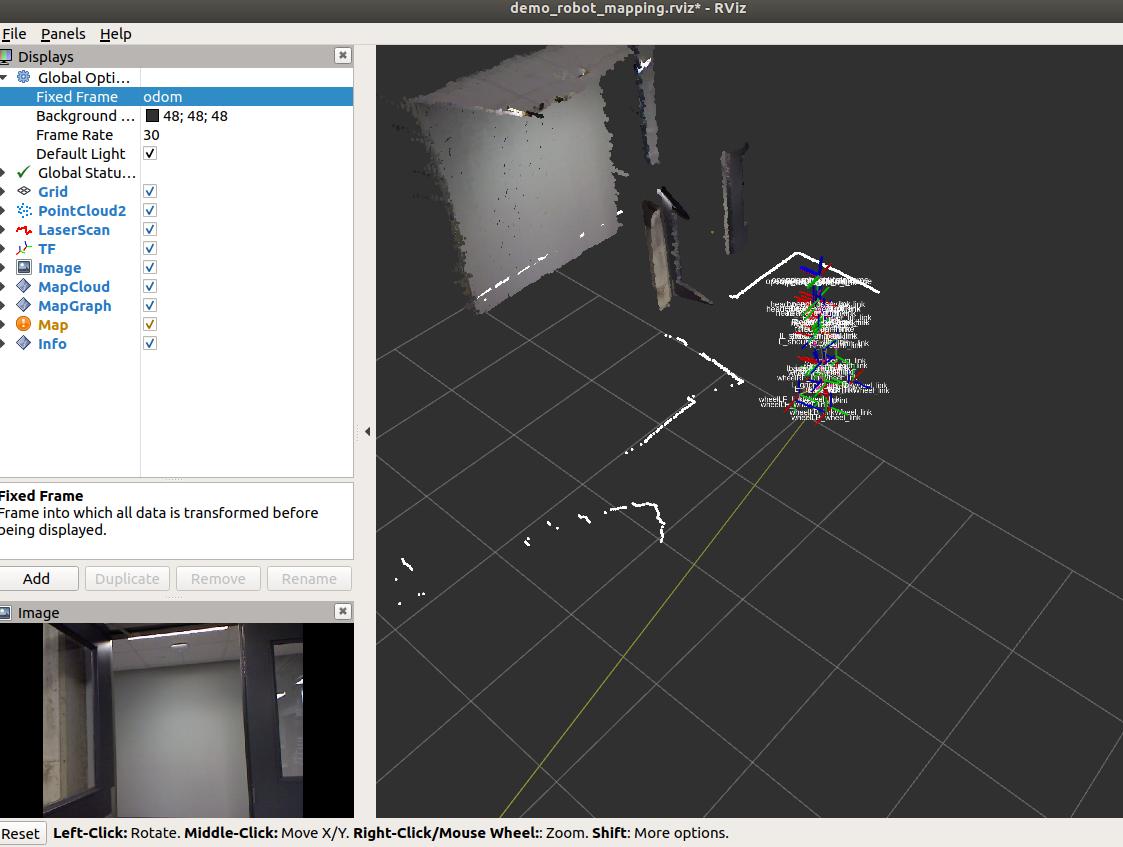
Task: Select the Fixed Frame odom value field
Action: [x=245, y=97]
